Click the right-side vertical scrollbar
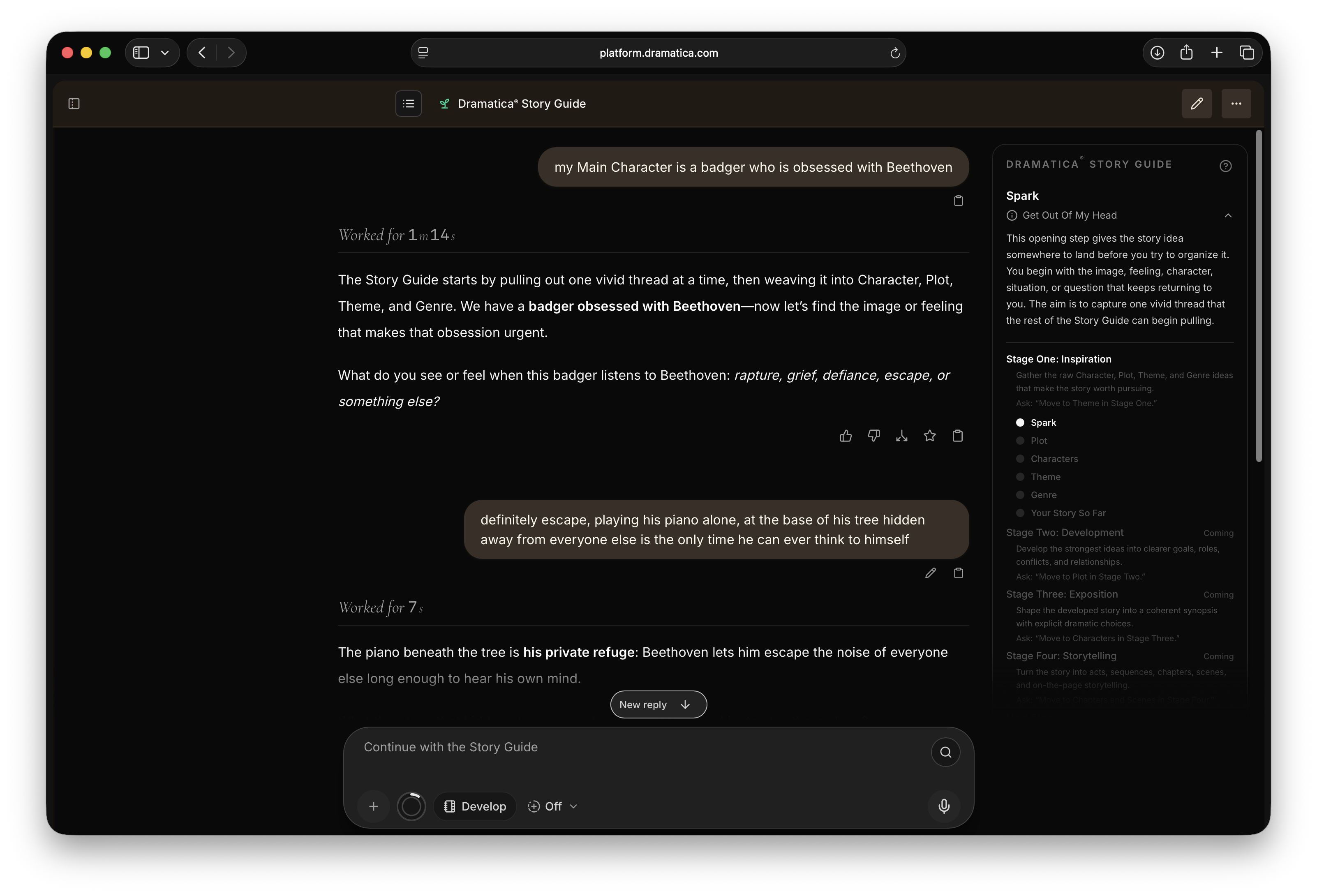Screen dimensions: 1317x896 [x=1258, y=296]
